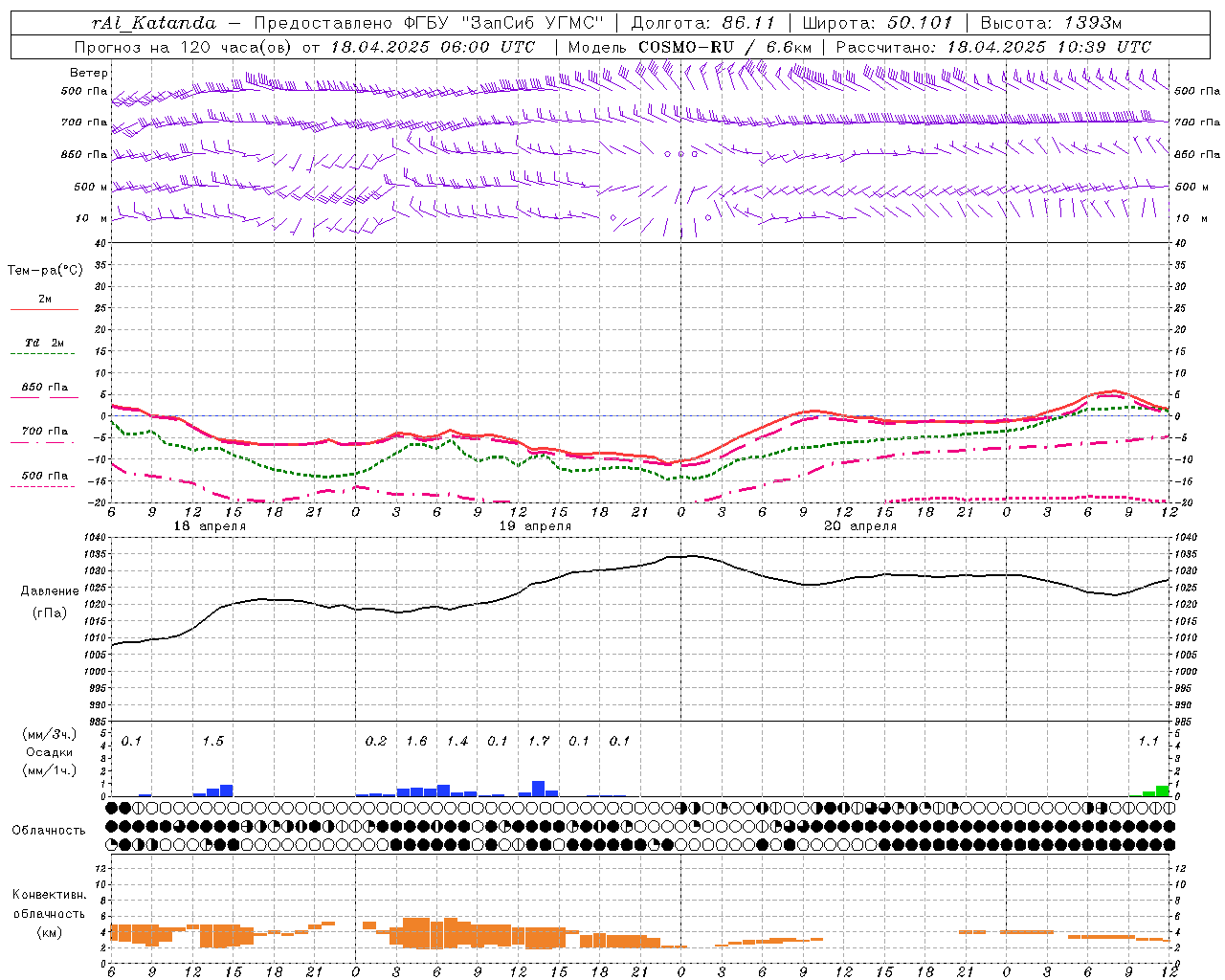Click the Осадки label

coord(50,753)
